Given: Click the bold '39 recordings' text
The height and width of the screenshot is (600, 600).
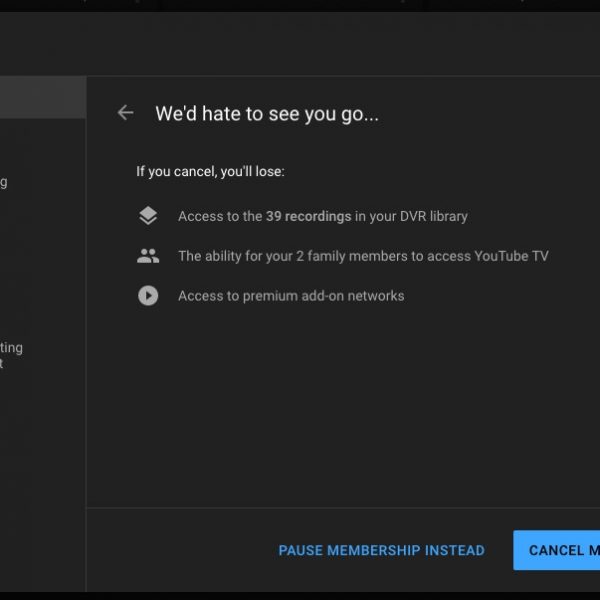Looking at the screenshot, I should click(308, 216).
